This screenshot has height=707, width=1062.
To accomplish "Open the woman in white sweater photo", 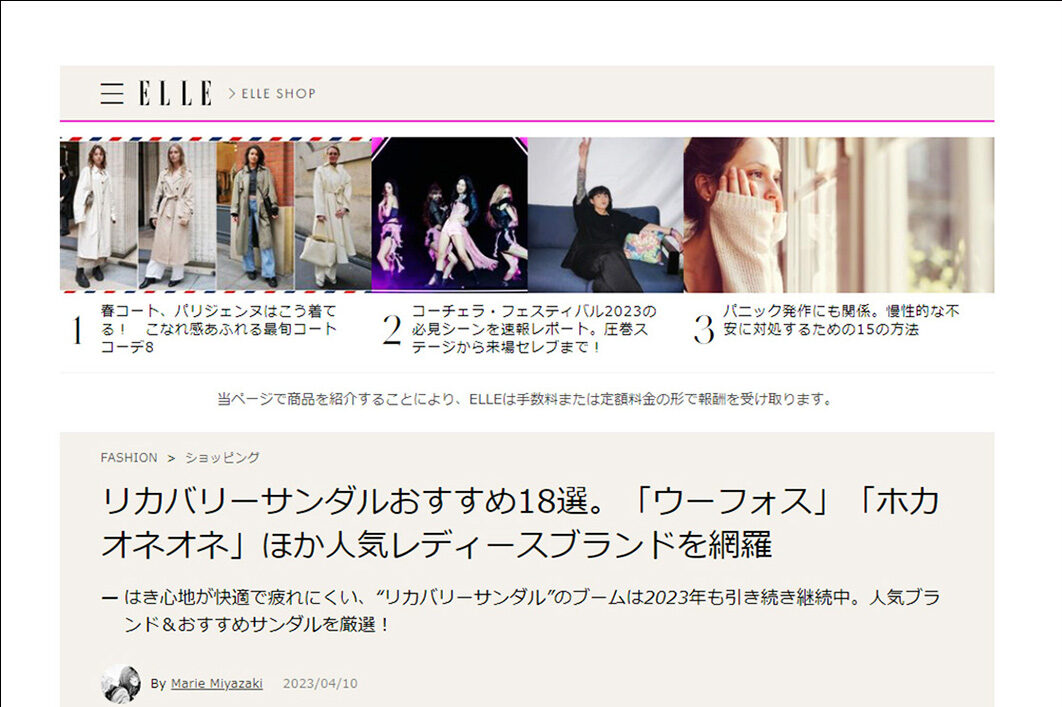I will [838, 214].
